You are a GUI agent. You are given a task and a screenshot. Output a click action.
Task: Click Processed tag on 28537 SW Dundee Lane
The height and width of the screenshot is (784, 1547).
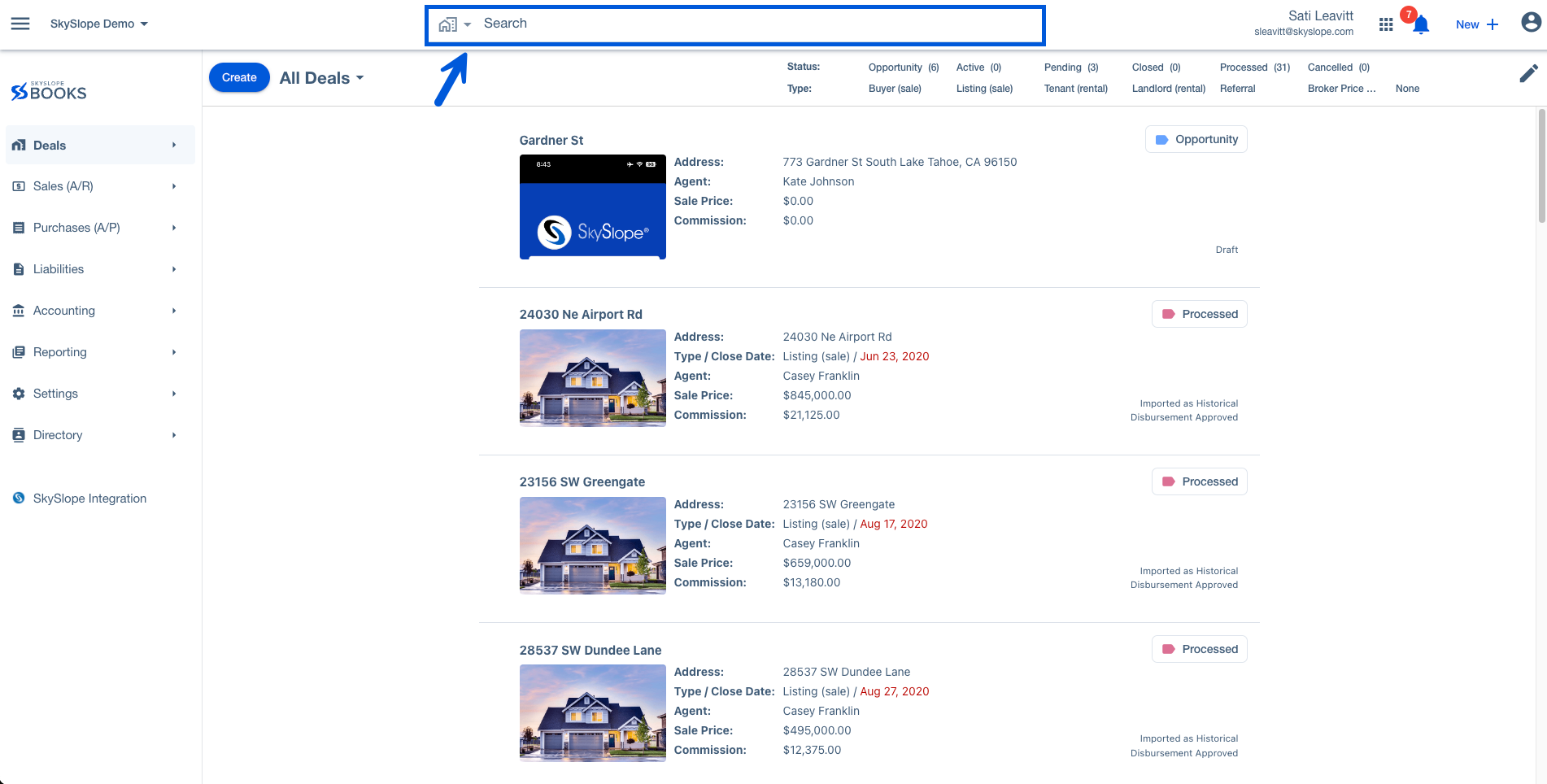(x=1200, y=649)
